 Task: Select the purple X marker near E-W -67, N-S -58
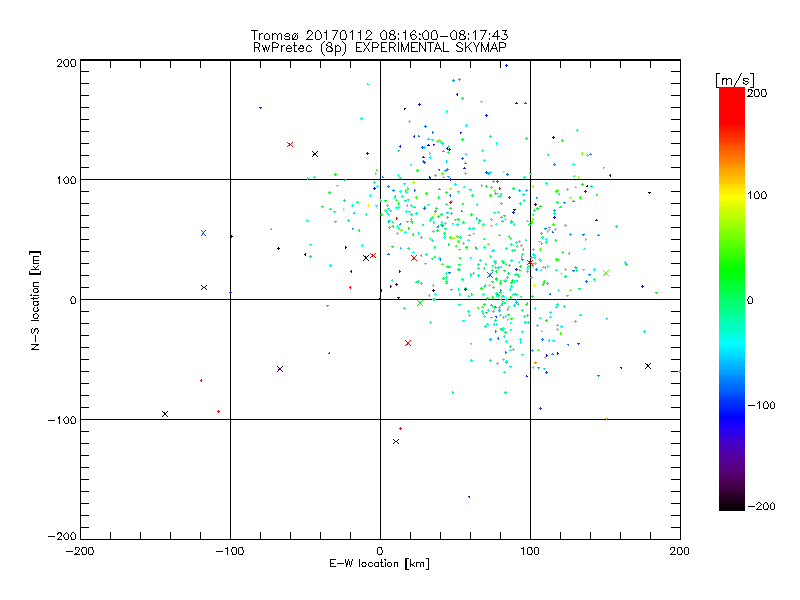(280, 369)
